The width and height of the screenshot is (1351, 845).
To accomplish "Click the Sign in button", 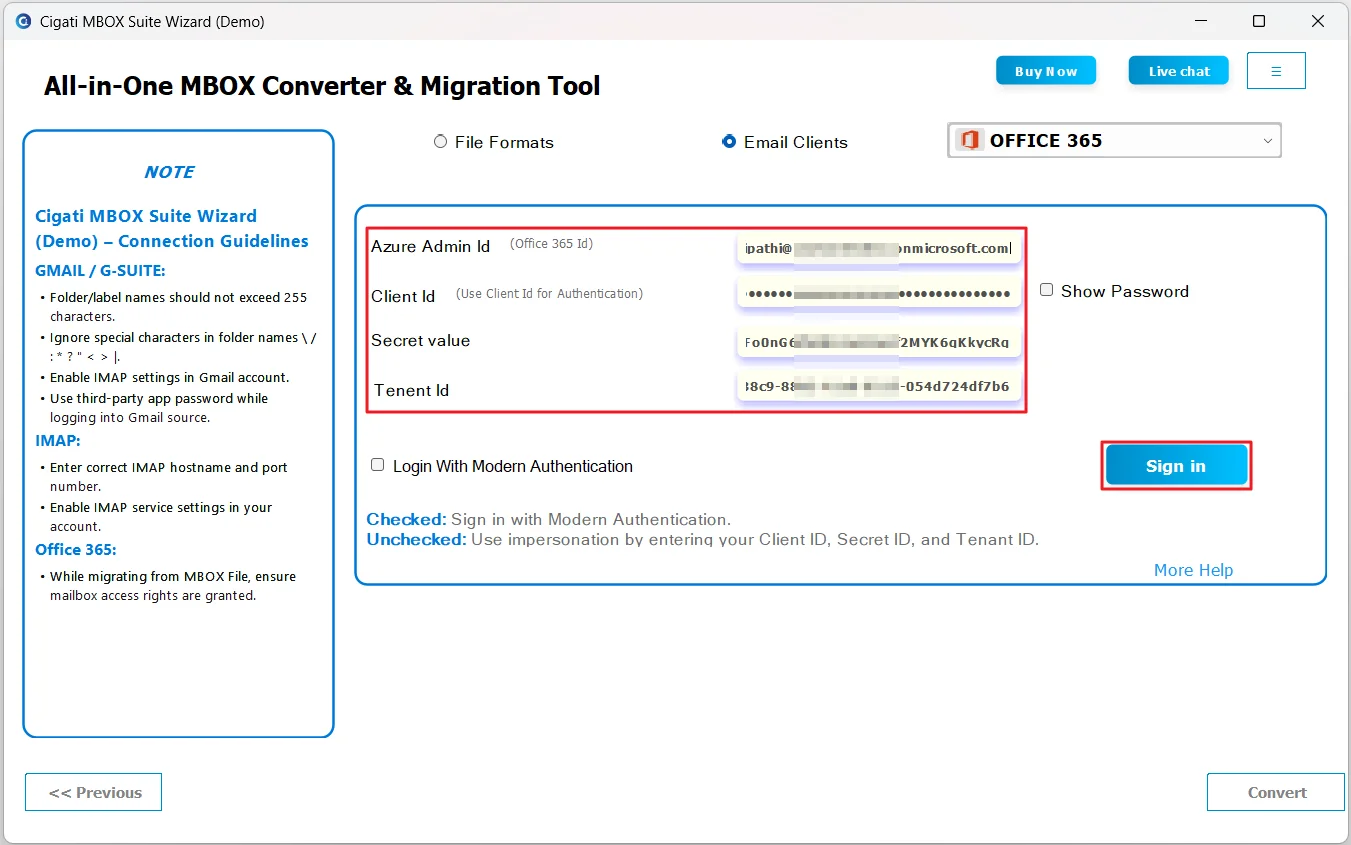I will [1176, 466].
